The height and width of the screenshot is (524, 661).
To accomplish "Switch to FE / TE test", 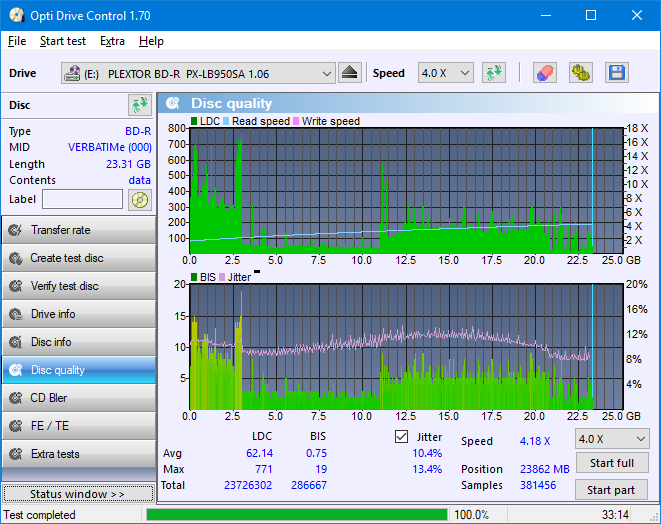I will 79,426.
